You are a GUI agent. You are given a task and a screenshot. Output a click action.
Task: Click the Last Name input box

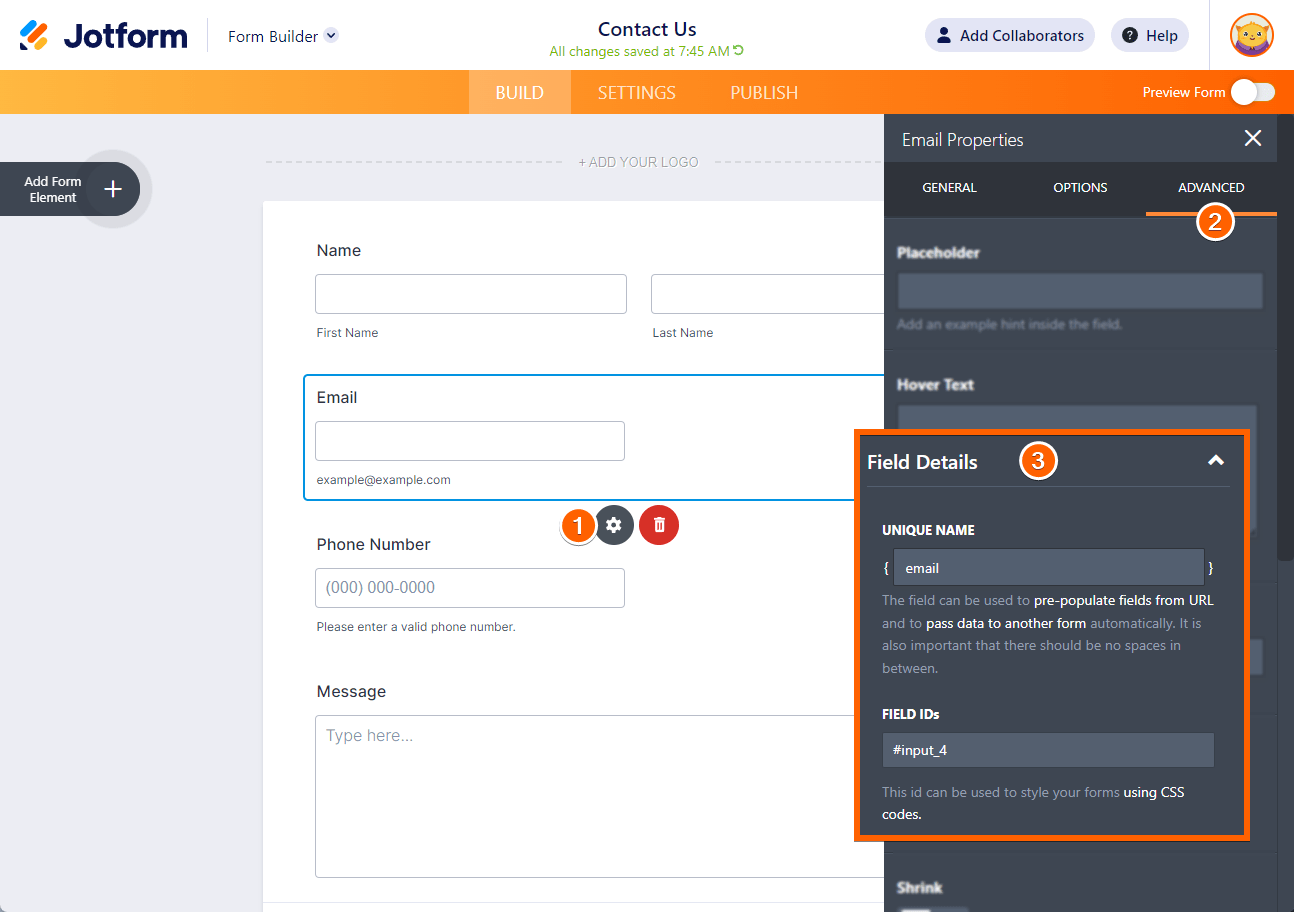click(767, 294)
